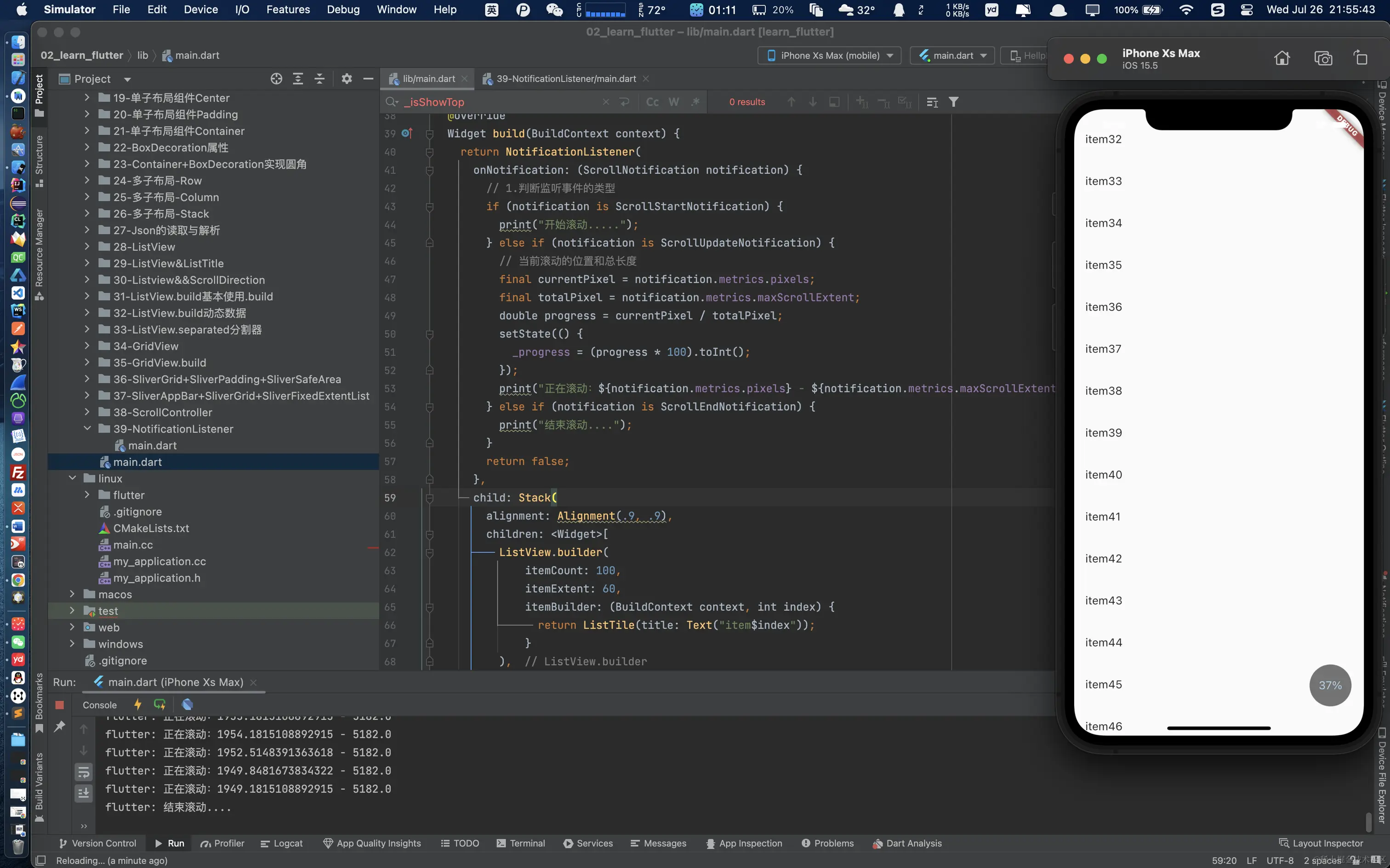Open the Project view dropdown arrow
The image size is (1390, 868).
pos(127,79)
